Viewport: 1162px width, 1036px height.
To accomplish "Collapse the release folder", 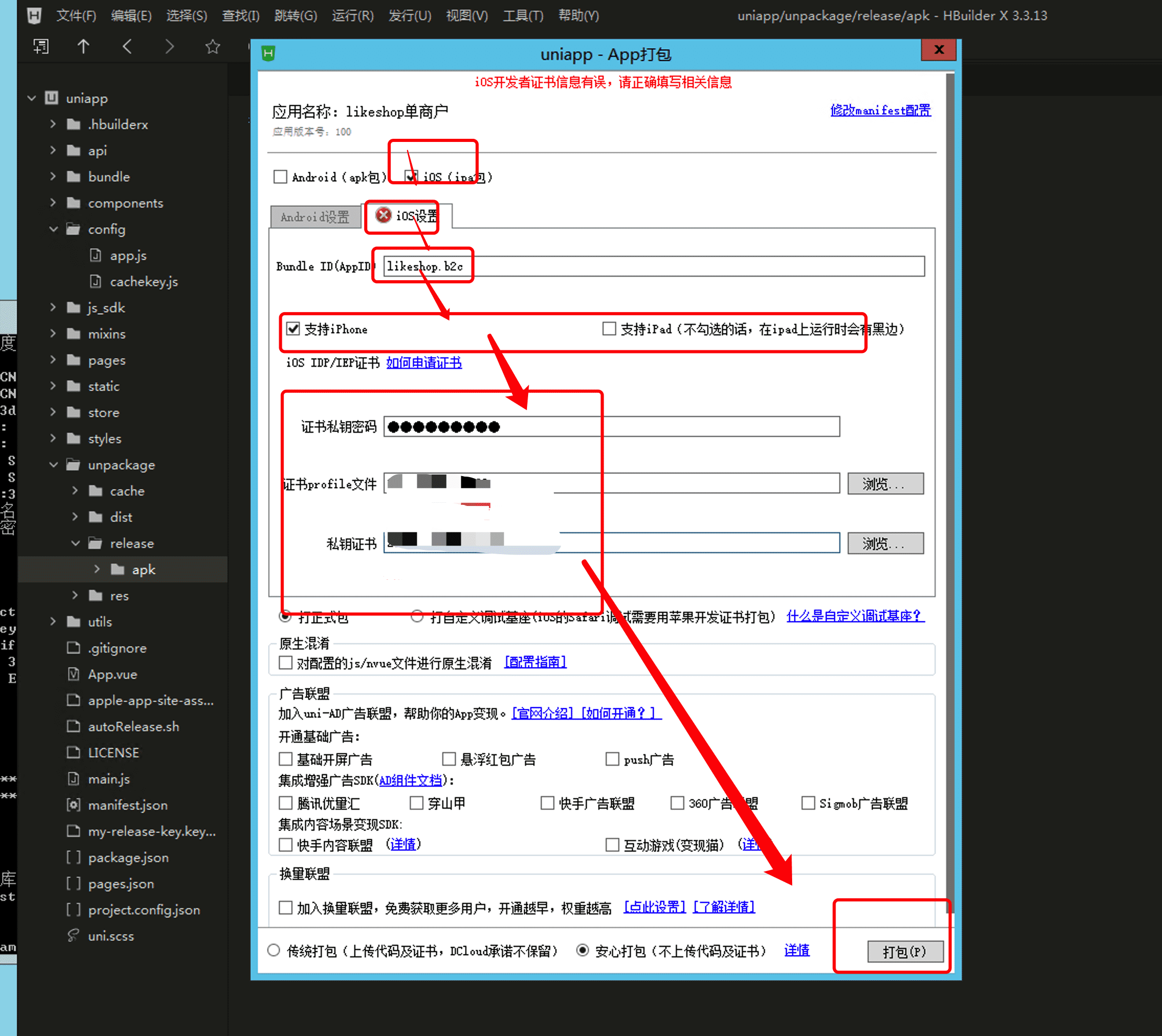I will pos(75,543).
